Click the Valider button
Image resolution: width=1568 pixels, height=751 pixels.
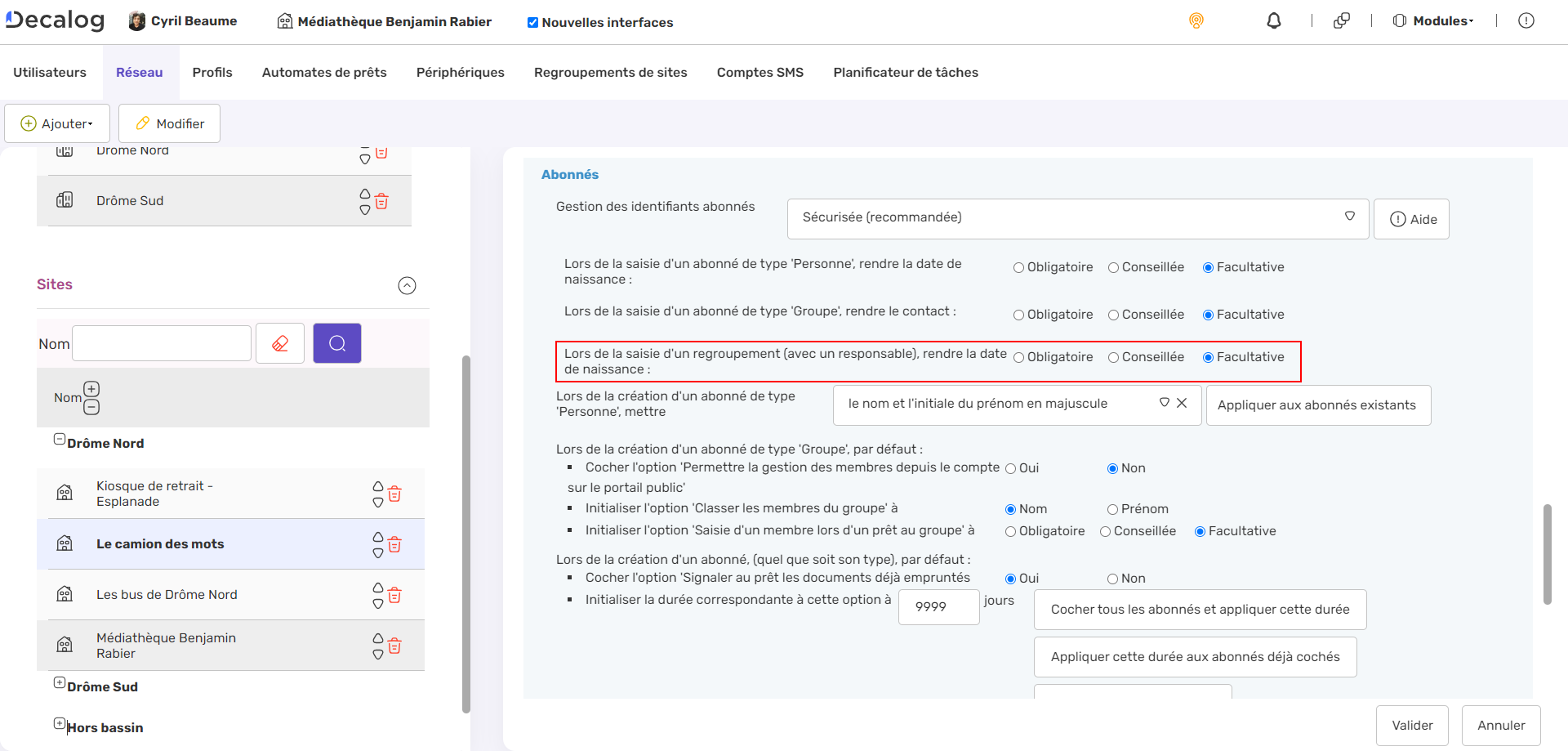1412,726
